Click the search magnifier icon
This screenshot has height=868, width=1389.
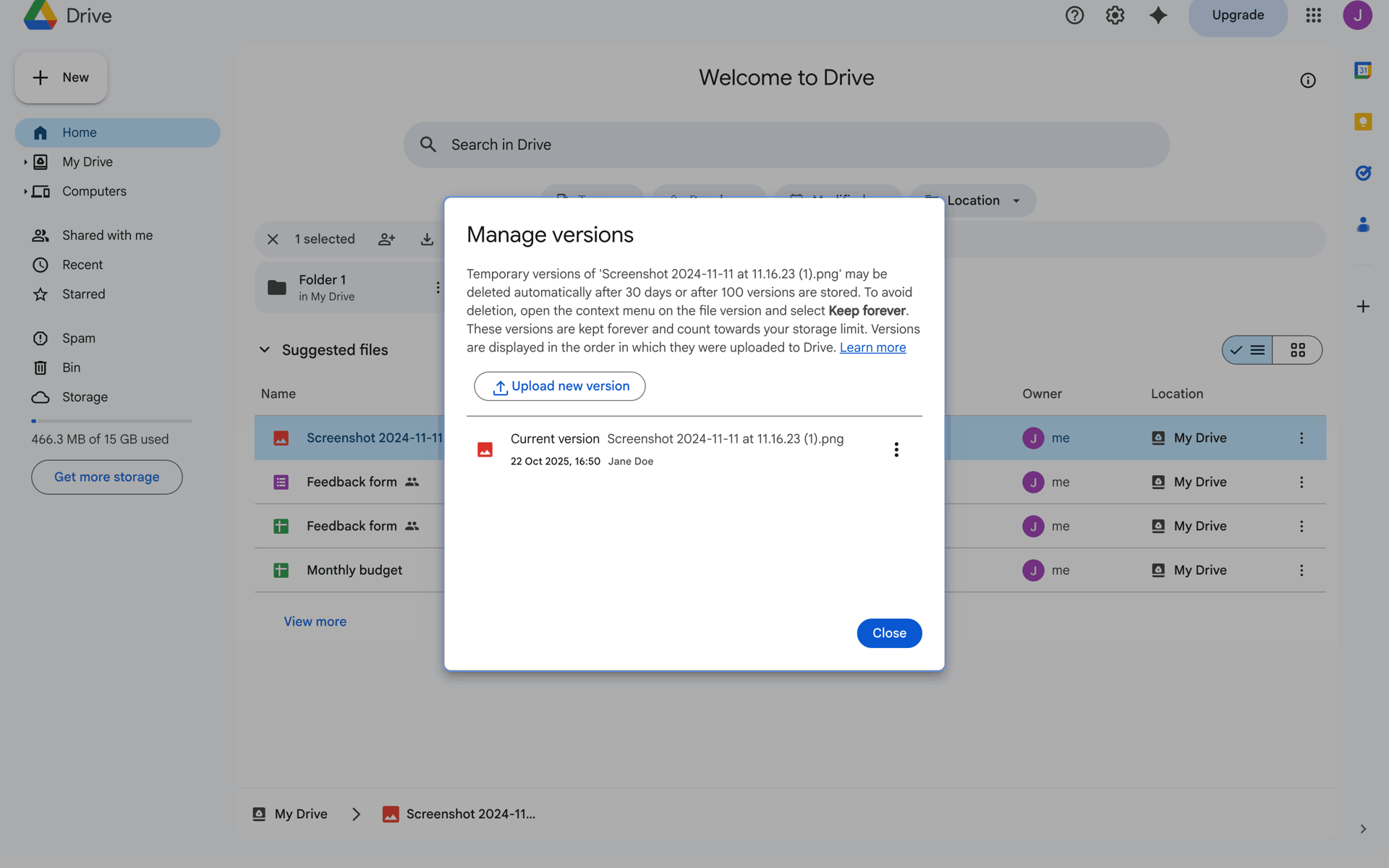click(x=428, y=145)
